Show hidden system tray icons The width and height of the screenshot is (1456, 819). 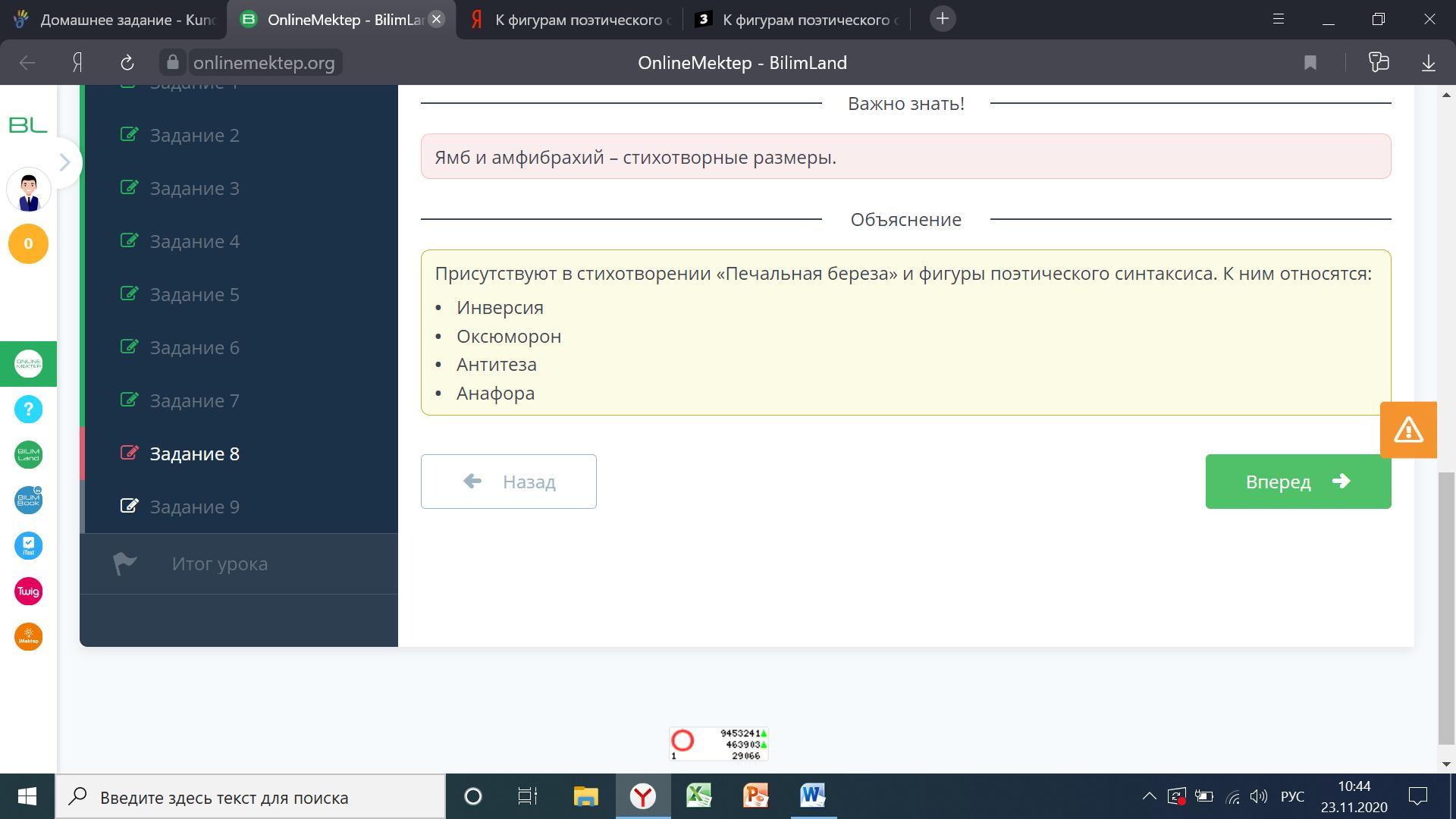[x=1149, y=796]
